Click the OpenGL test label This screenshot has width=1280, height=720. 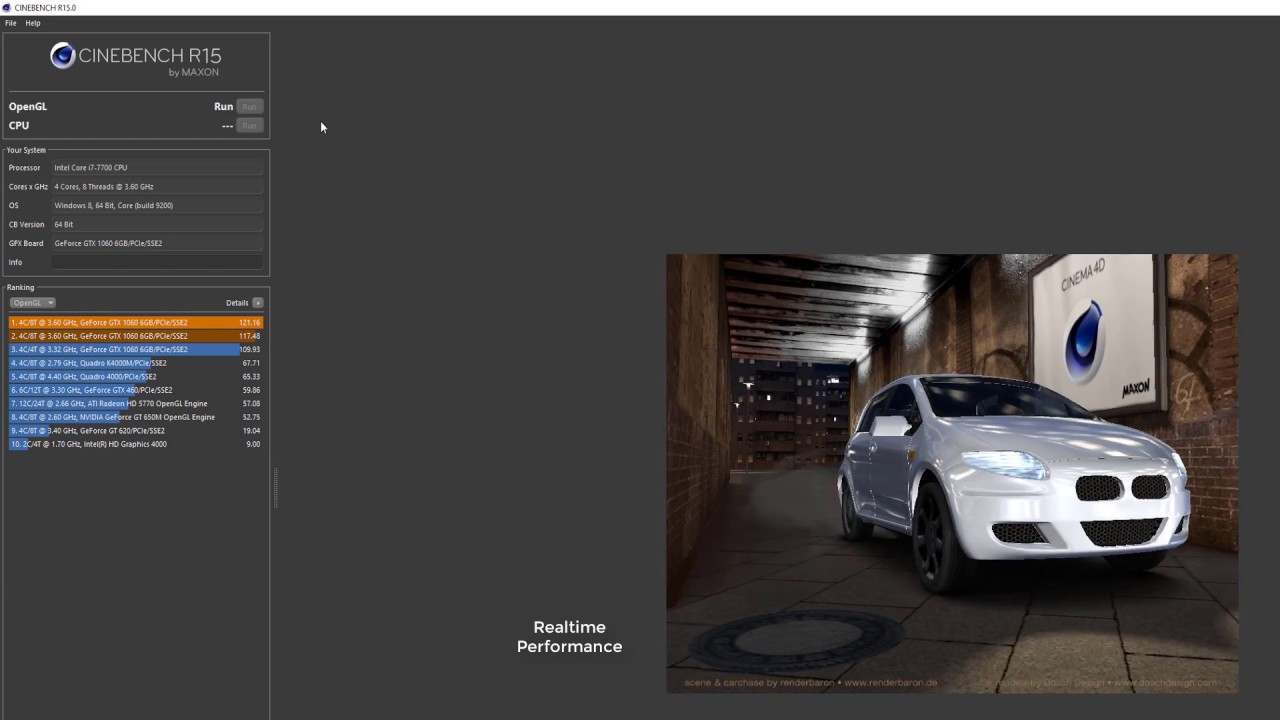pos(28,106)
